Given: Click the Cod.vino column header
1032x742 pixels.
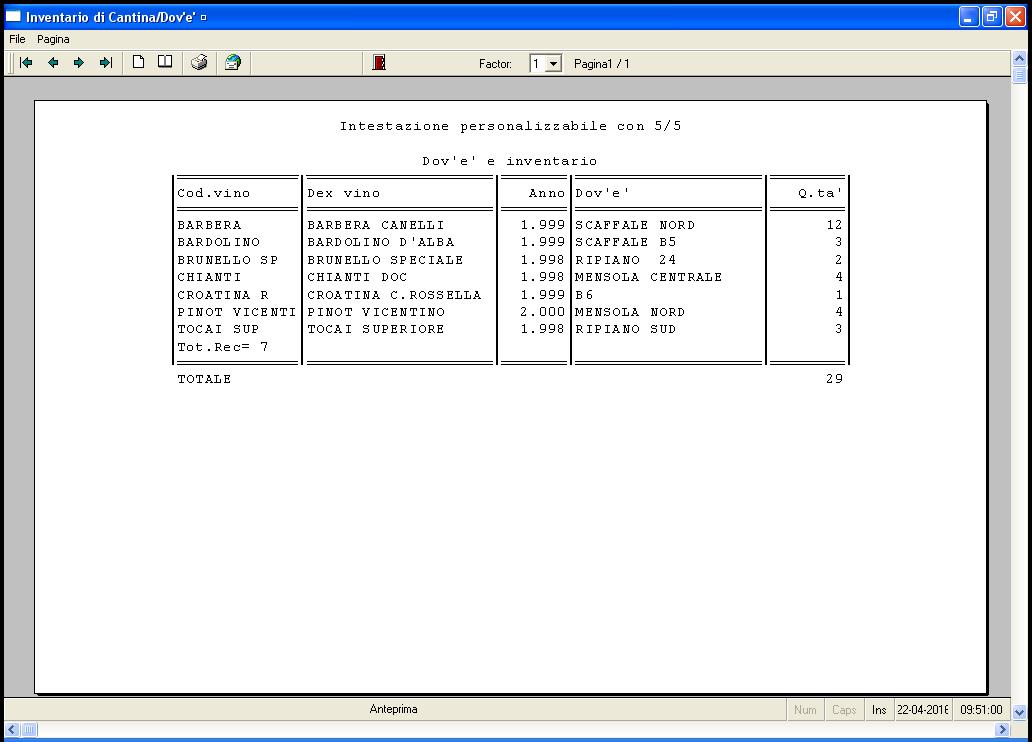Looking at the screenshot, I should click(x=214, y=193).
